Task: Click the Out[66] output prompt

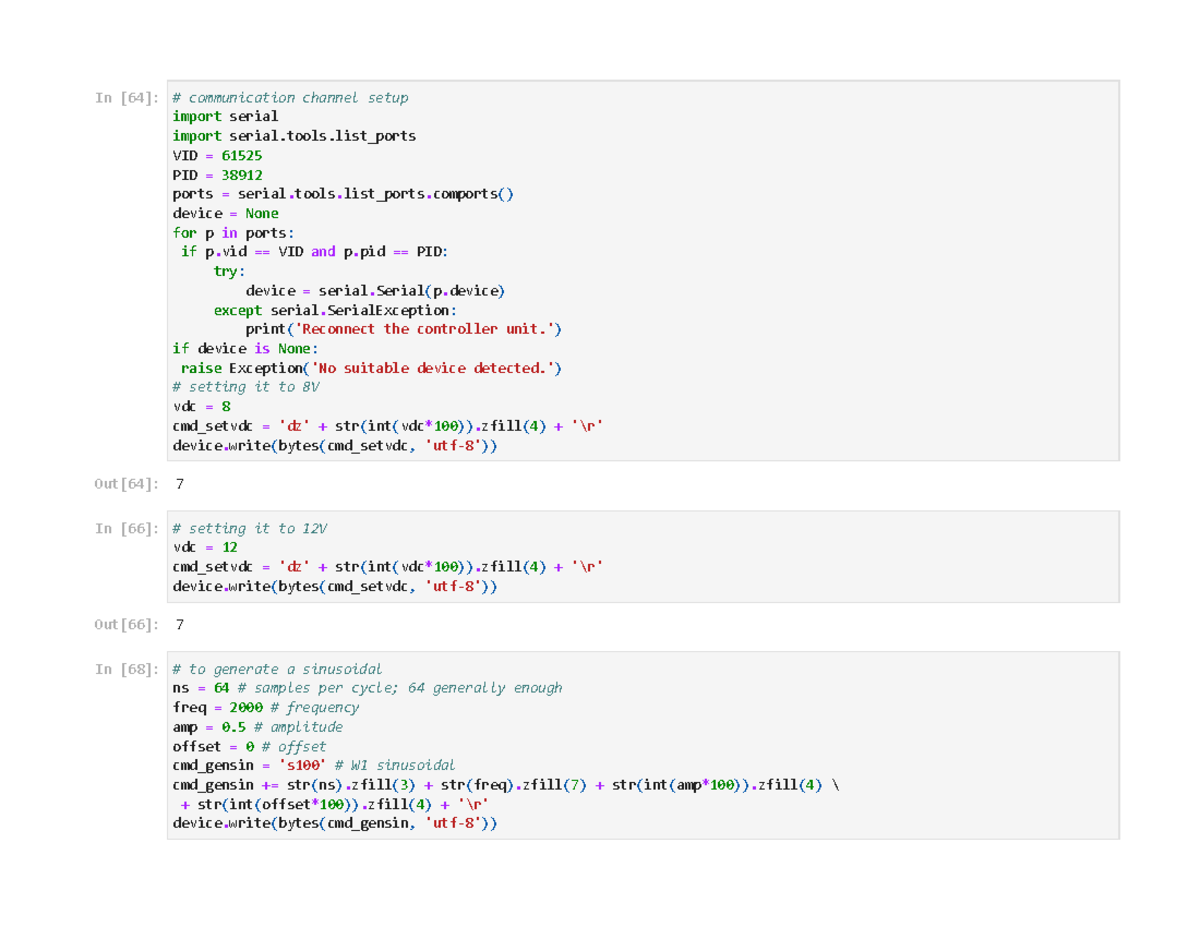Action: [126, 625]
